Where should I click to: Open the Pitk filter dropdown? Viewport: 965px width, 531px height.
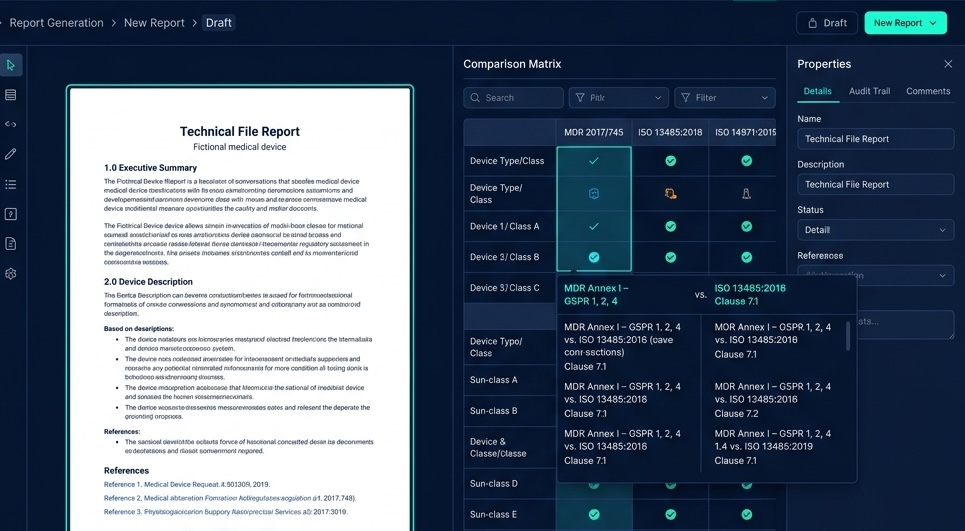tap(619, 98)
